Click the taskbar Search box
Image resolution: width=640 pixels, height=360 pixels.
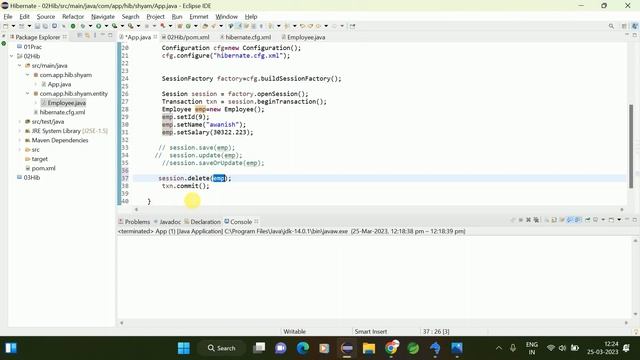point(222,348)
